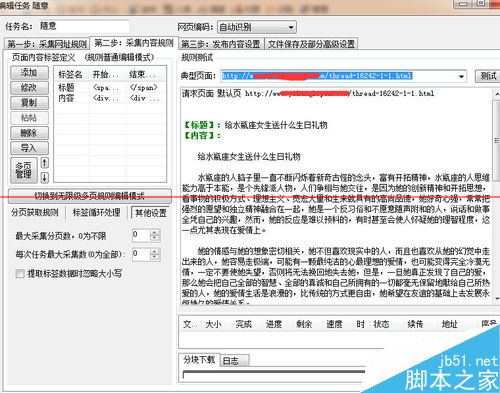Image resolution: width=500 pixels, height=393 pixels.
Task: Open the 网页编码 dropdown showing 自动识别
Action: pos(257,27)
